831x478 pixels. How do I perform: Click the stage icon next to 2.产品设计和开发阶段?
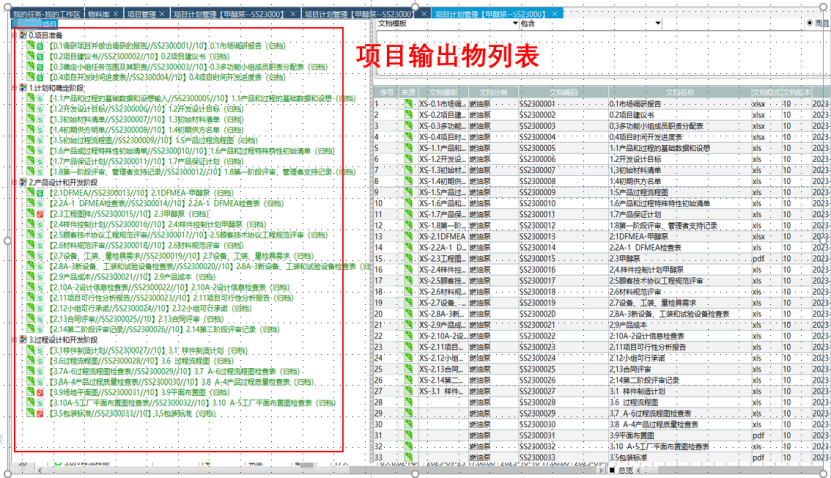(23, 182)
